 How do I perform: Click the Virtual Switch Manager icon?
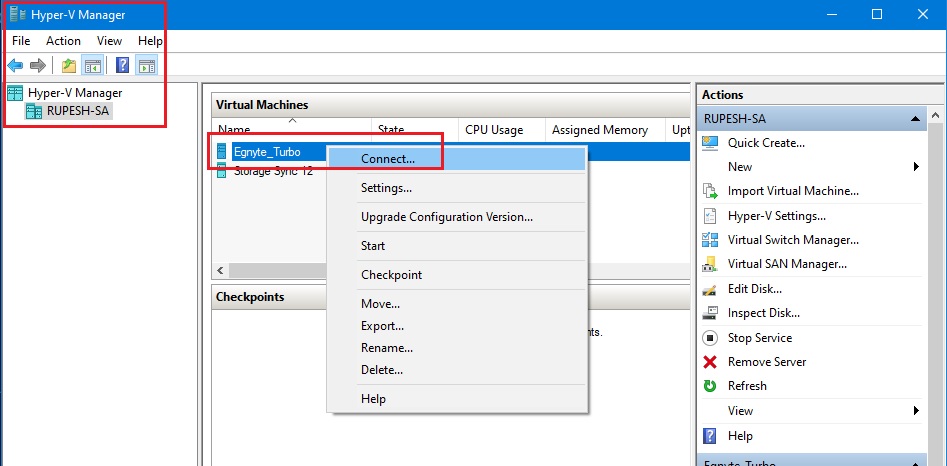coord(710,240)
